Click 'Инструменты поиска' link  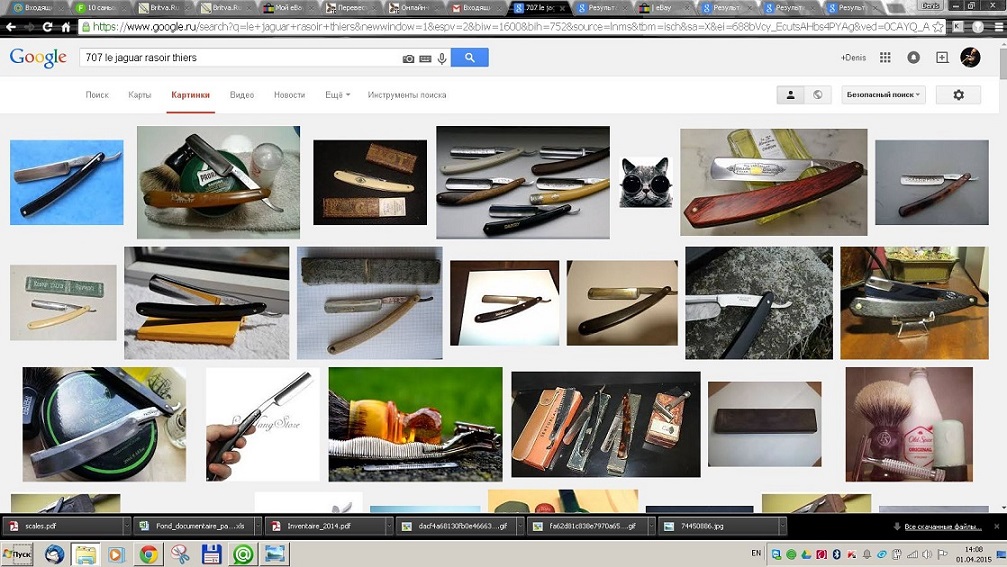pyautogui.click(x=407, y=95)
